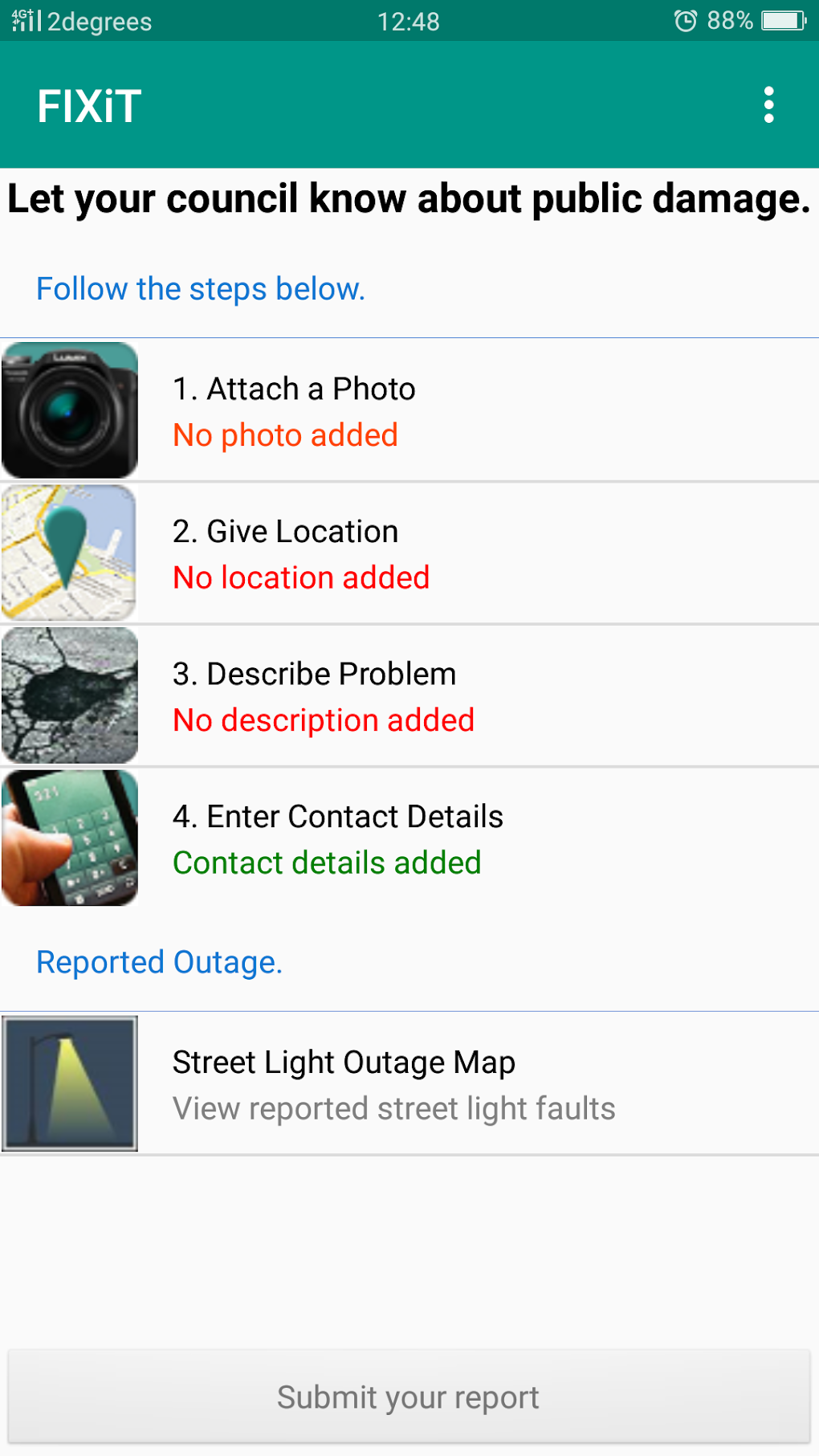Viewport: 819px width, 1456px height.
Task: Open '3. Describe Problem' step
Action: (x=314, y=674)
